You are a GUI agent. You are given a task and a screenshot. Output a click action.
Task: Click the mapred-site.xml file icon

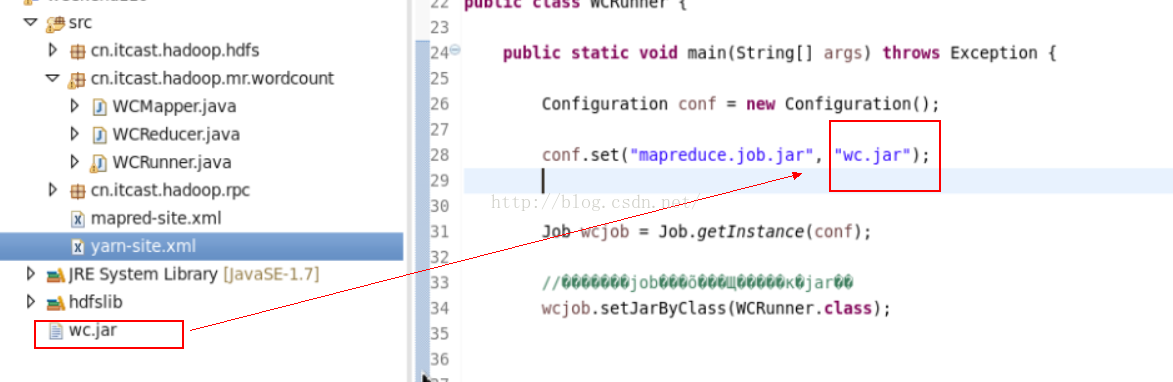[77, 219]
